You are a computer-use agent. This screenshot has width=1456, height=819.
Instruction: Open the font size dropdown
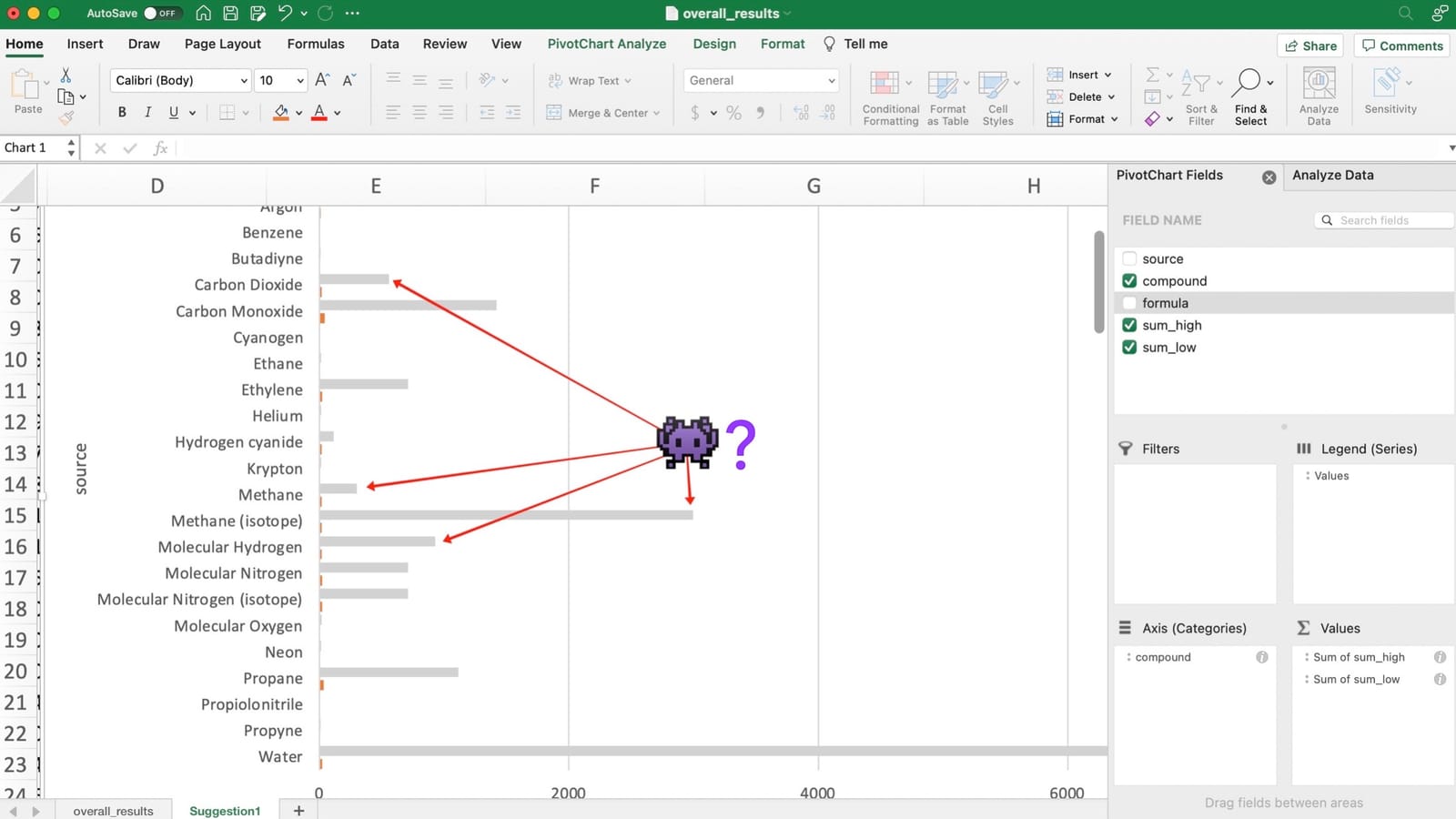[x=281, y=80]
